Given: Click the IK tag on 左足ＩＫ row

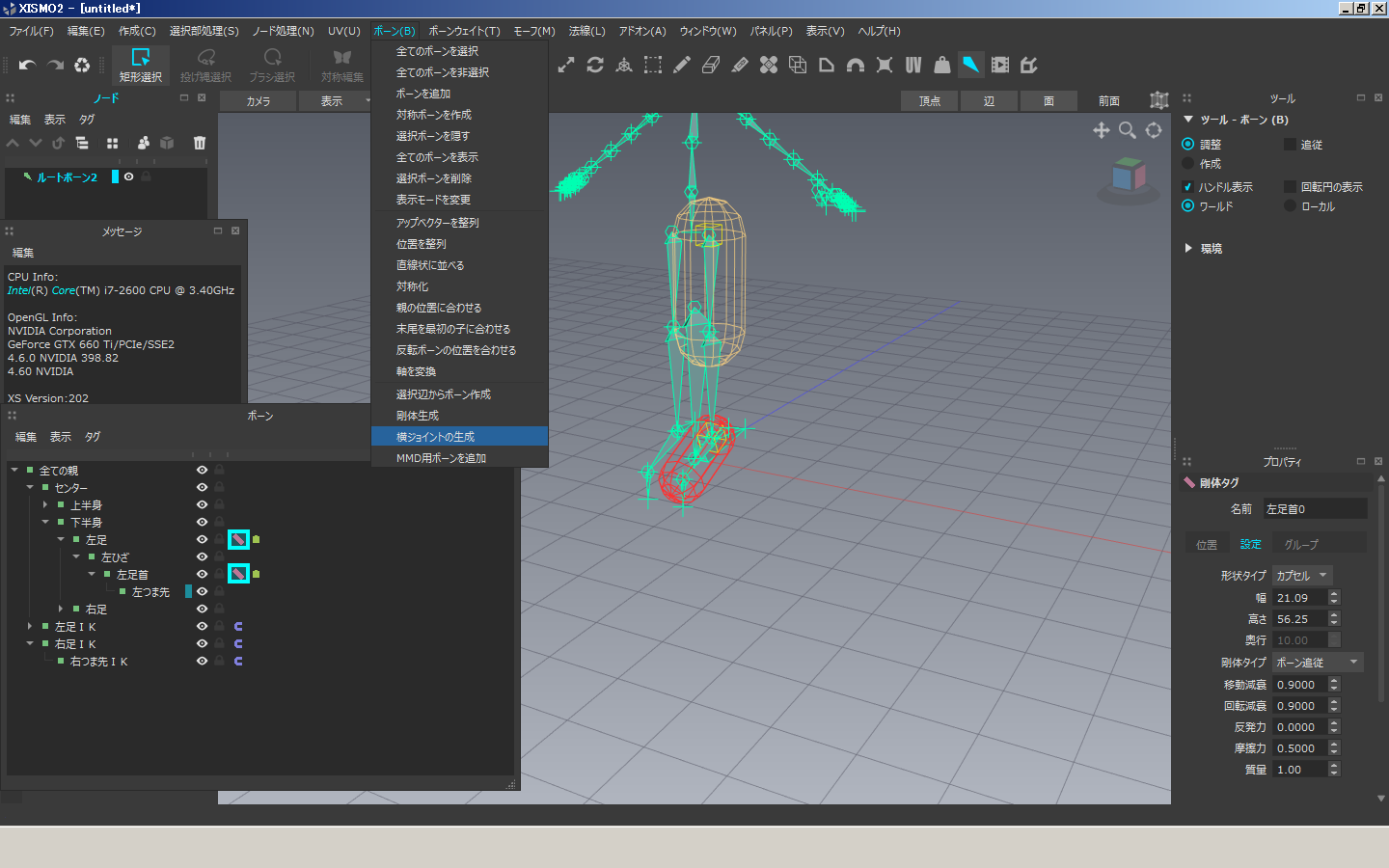Looking at the screenshot, I should (238, 627).
